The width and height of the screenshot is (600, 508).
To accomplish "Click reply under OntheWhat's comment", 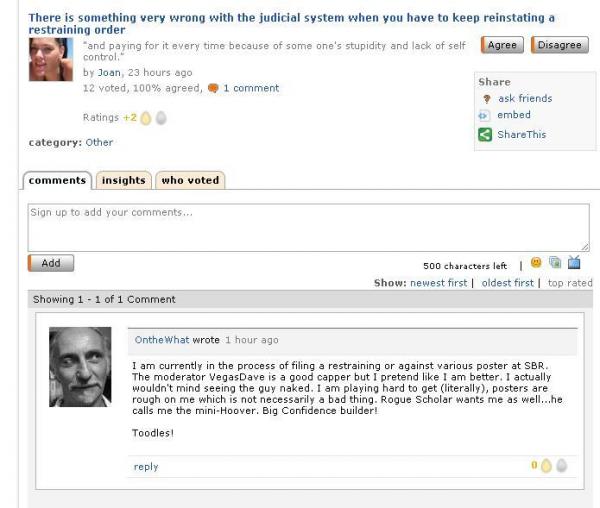I will (146, 467).
